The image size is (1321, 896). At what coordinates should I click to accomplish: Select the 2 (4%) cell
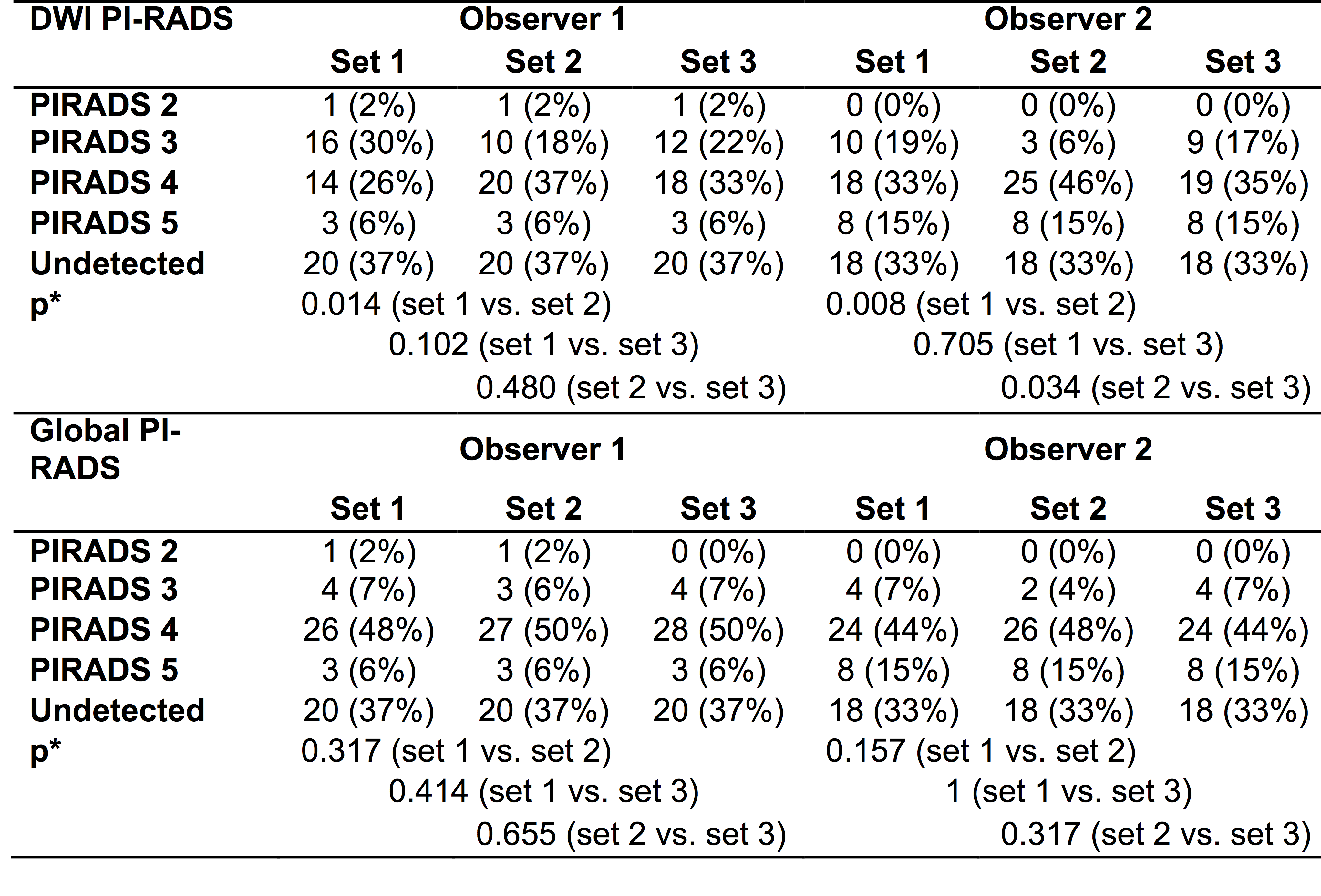pyautogui.click(x=1068, y=589)
